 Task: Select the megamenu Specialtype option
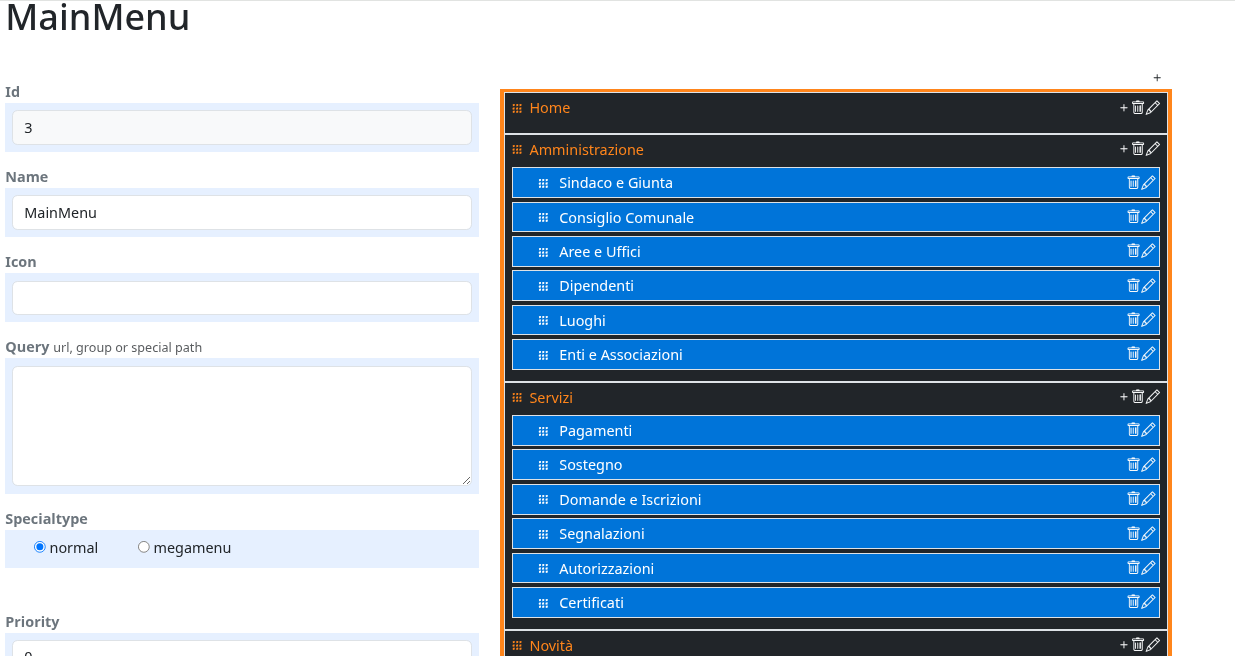144,547
